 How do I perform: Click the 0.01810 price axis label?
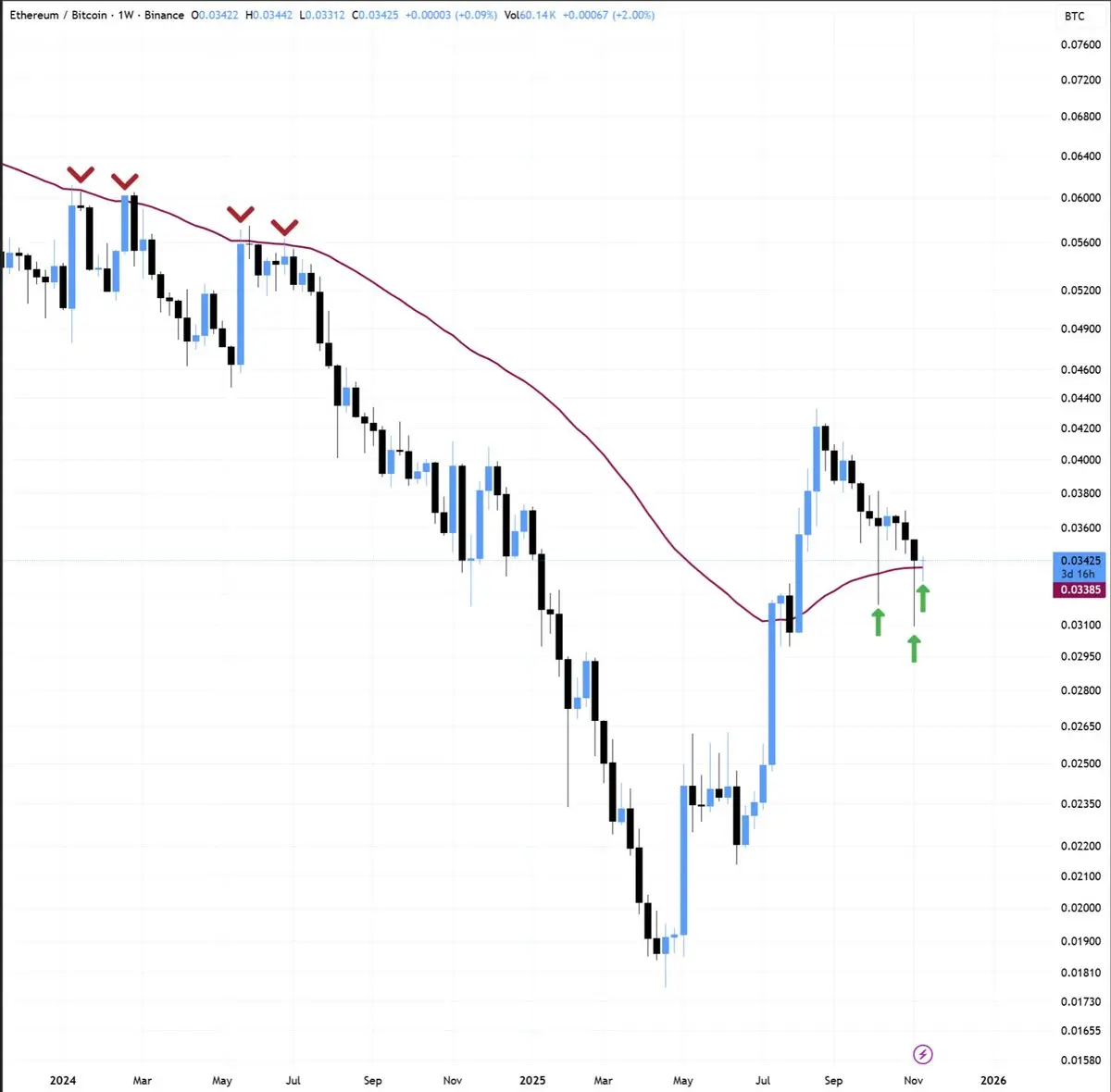(1080, 973)
